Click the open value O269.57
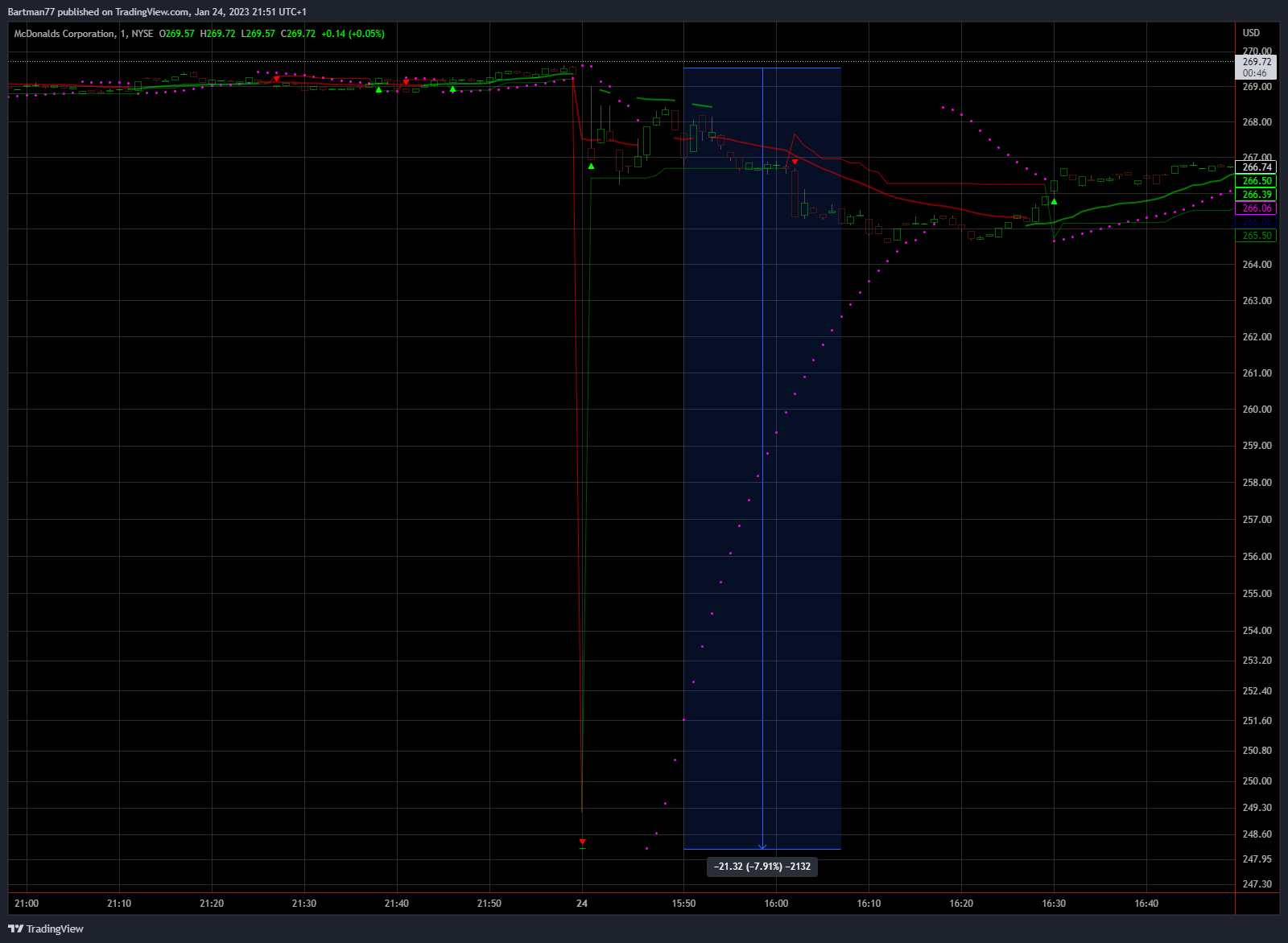The height and width of the screenshot is (943, 1288). point(177,34)
